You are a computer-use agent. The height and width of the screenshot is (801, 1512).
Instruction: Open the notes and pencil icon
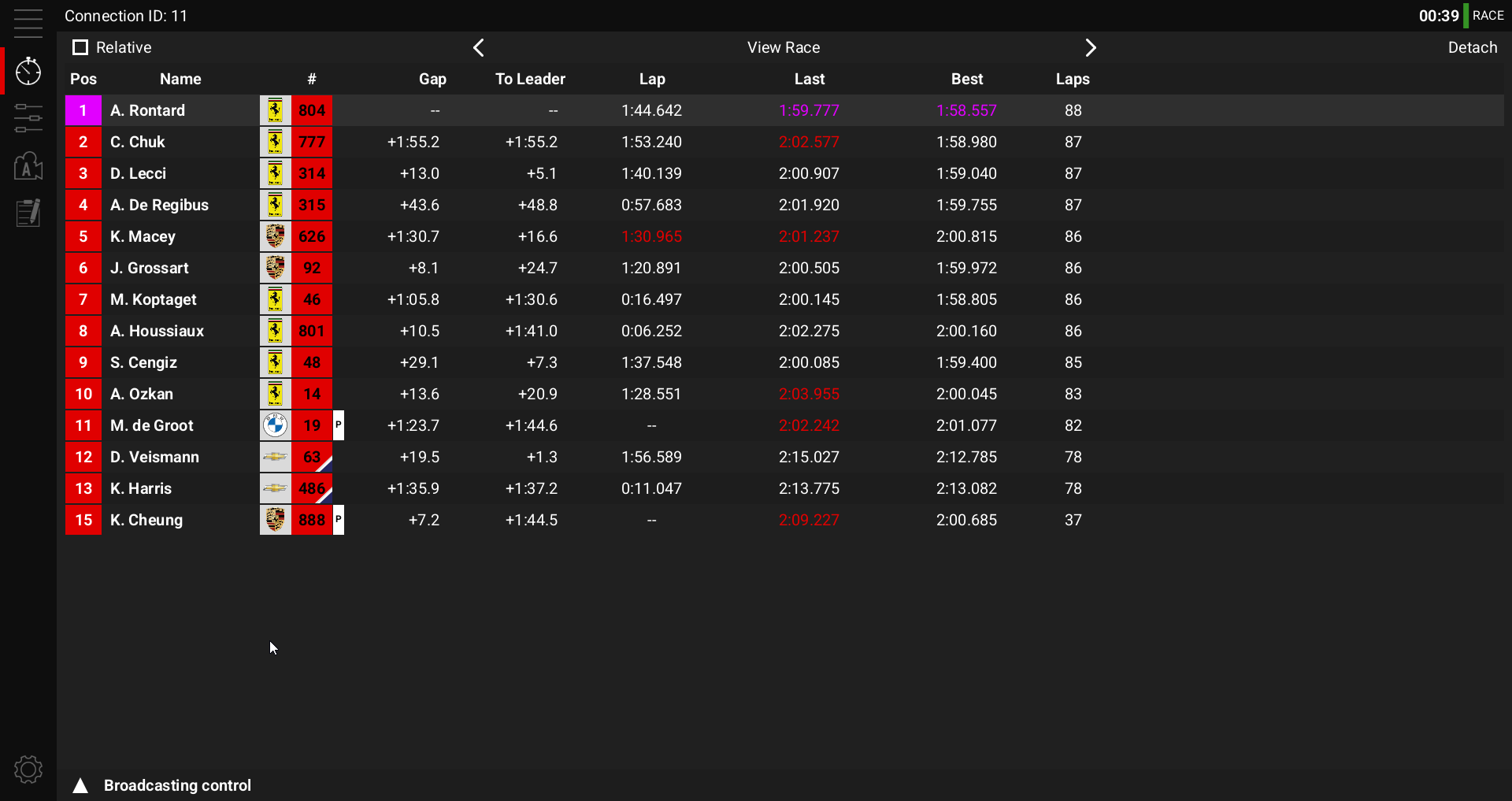[28, 213]
